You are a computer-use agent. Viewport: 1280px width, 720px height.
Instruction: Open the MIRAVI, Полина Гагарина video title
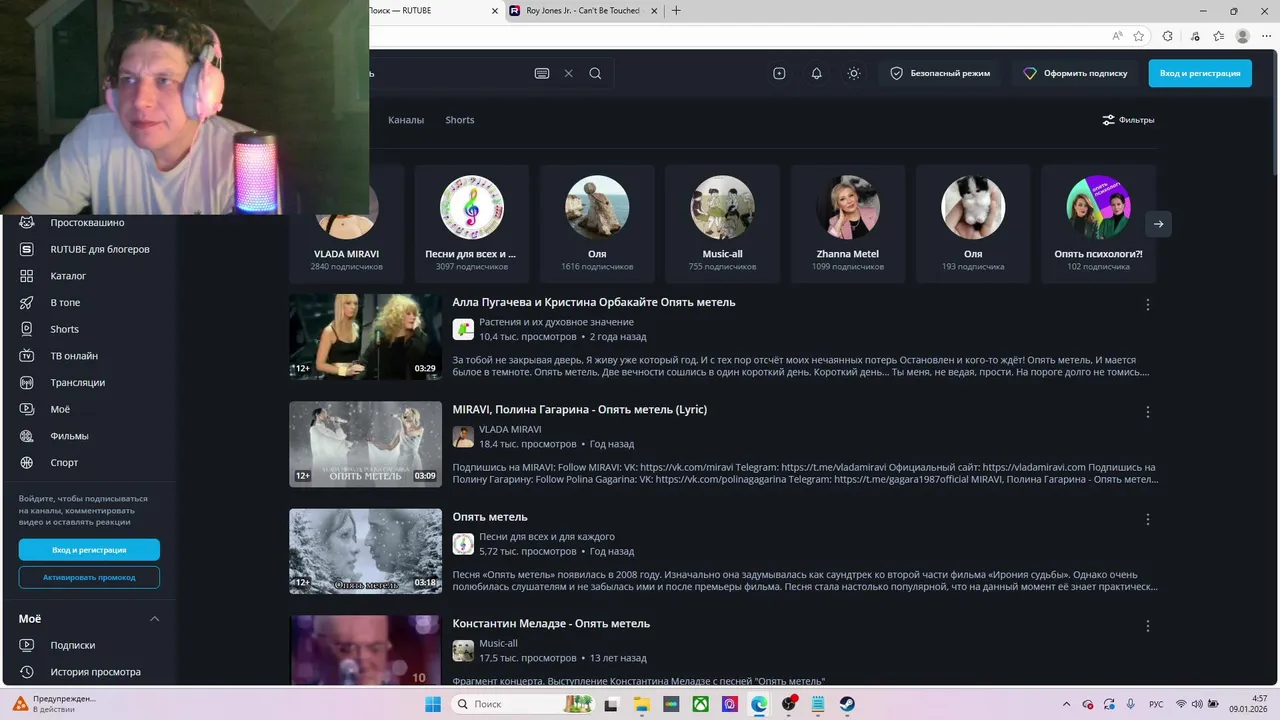579,410
